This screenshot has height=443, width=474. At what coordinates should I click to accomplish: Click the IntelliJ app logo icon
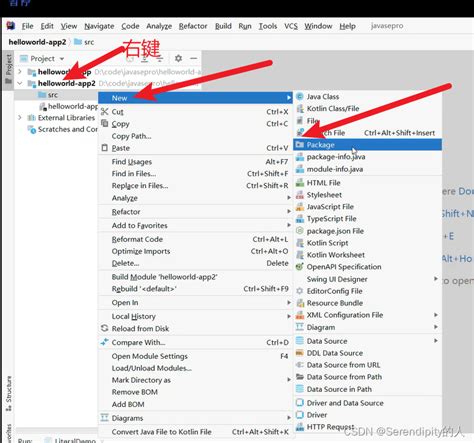11,26
